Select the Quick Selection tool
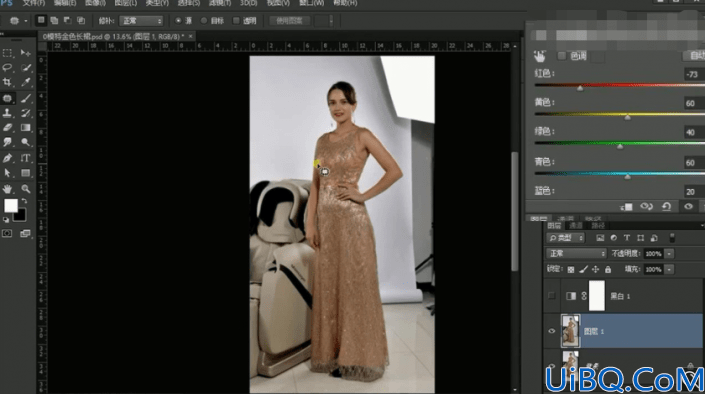 coord(26,67)
